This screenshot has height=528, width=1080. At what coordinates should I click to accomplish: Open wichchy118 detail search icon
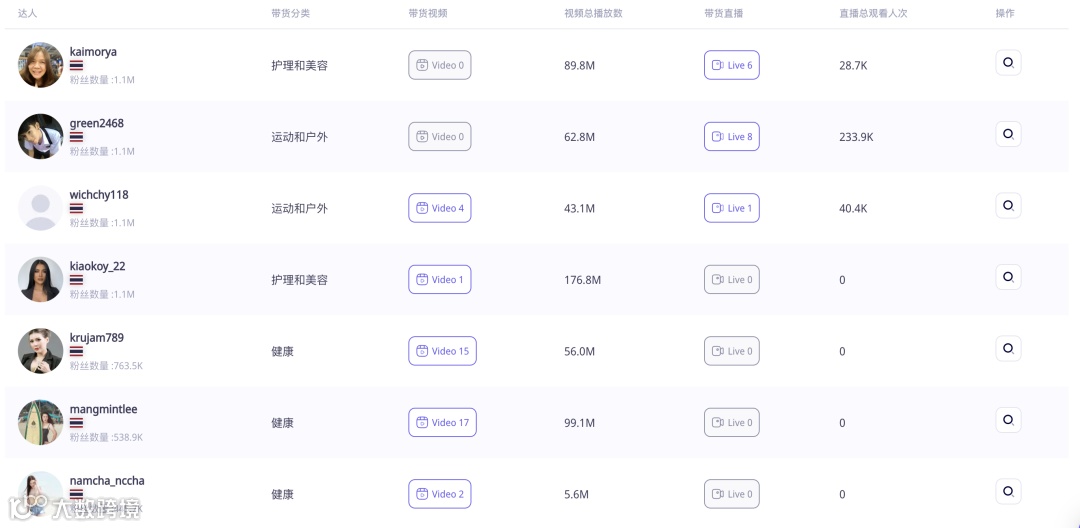1008,206
